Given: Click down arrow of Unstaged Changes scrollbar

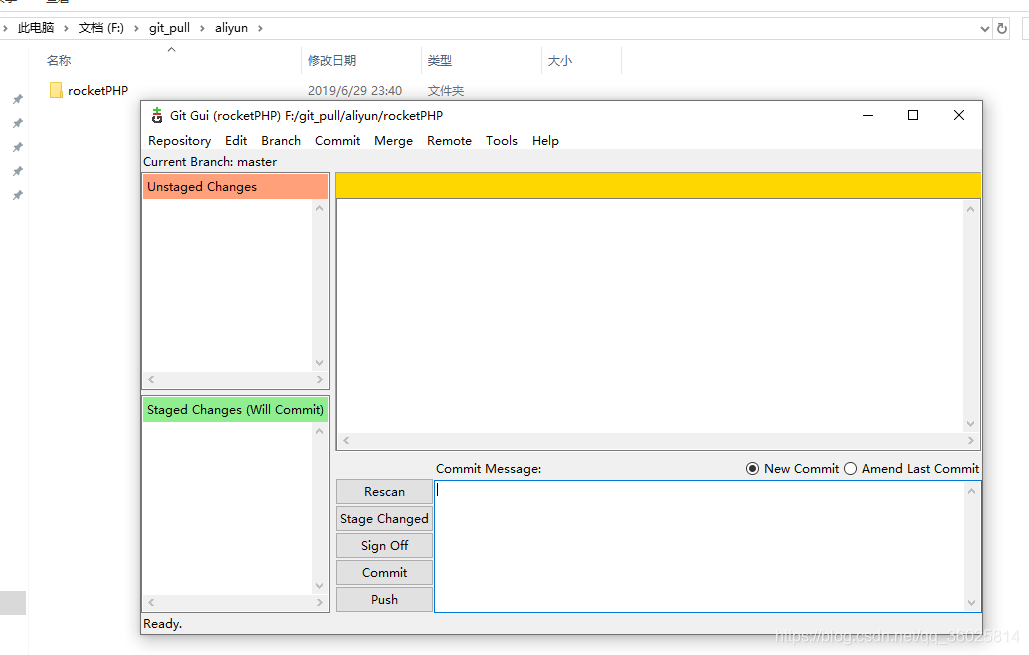Looking at the screenshot, I should [x=320, y=362].
